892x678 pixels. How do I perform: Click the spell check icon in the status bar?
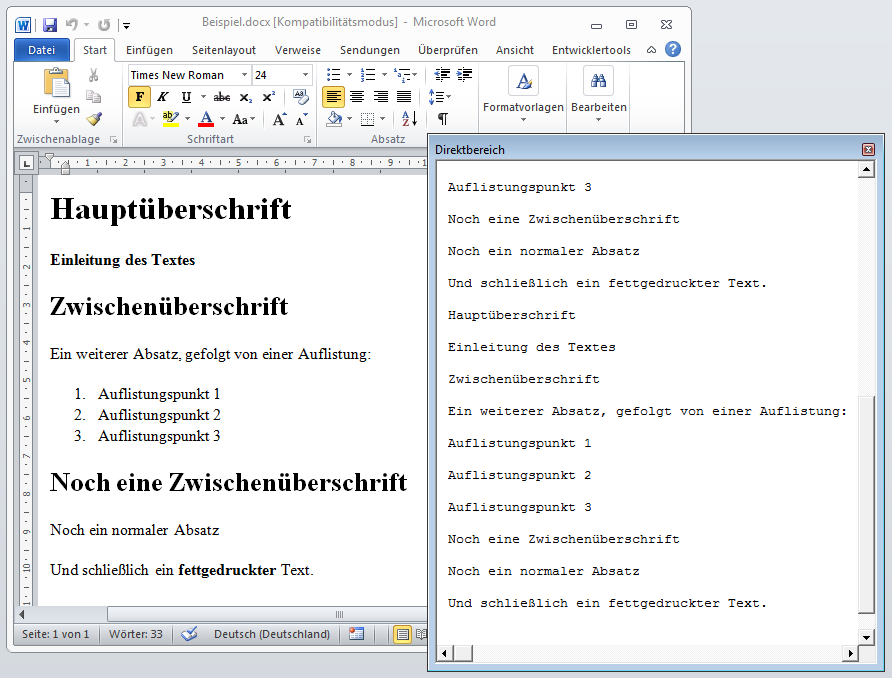pos(189,633)
